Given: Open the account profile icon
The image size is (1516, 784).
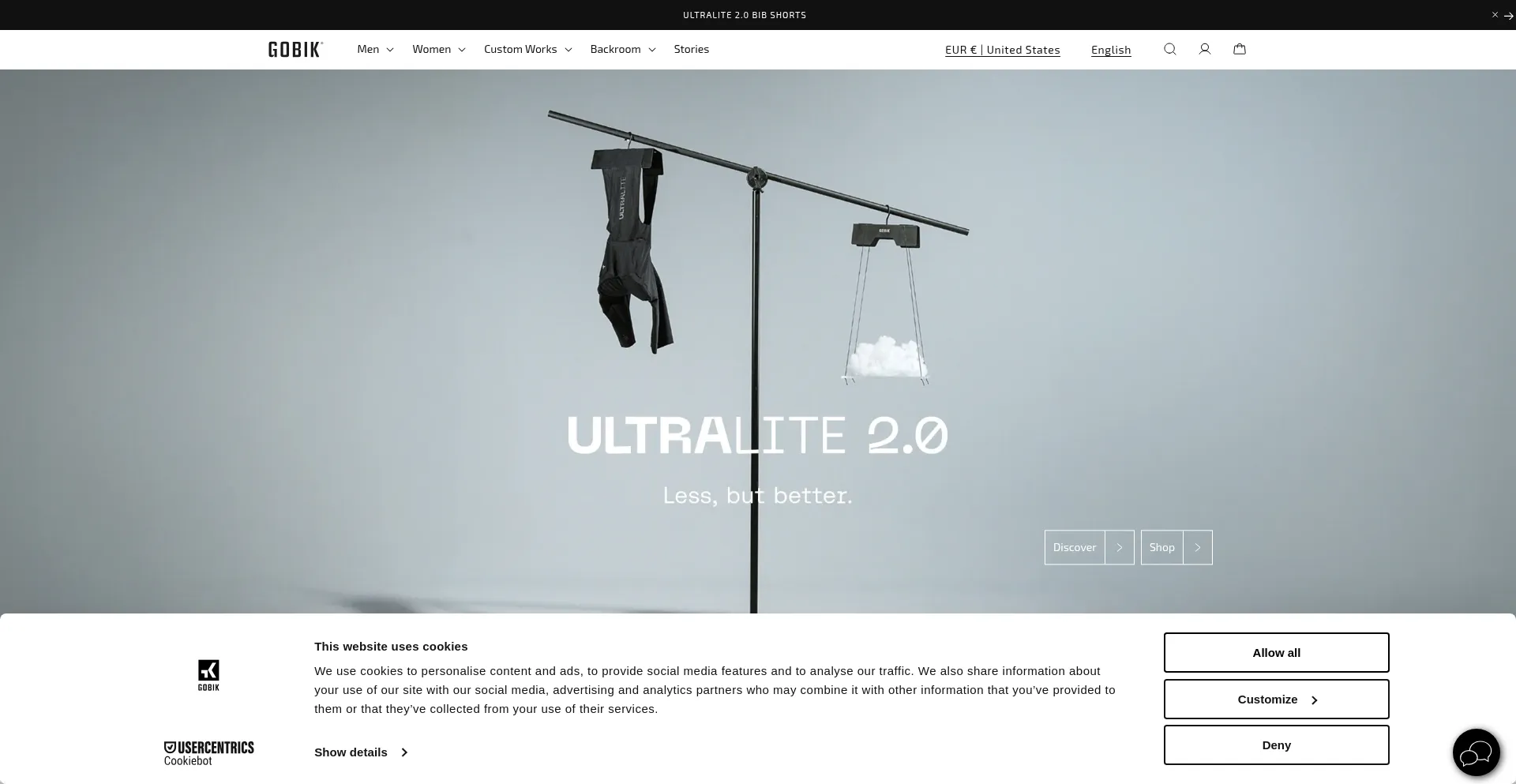Looking at the screenshot, I should pos(1205,49).
